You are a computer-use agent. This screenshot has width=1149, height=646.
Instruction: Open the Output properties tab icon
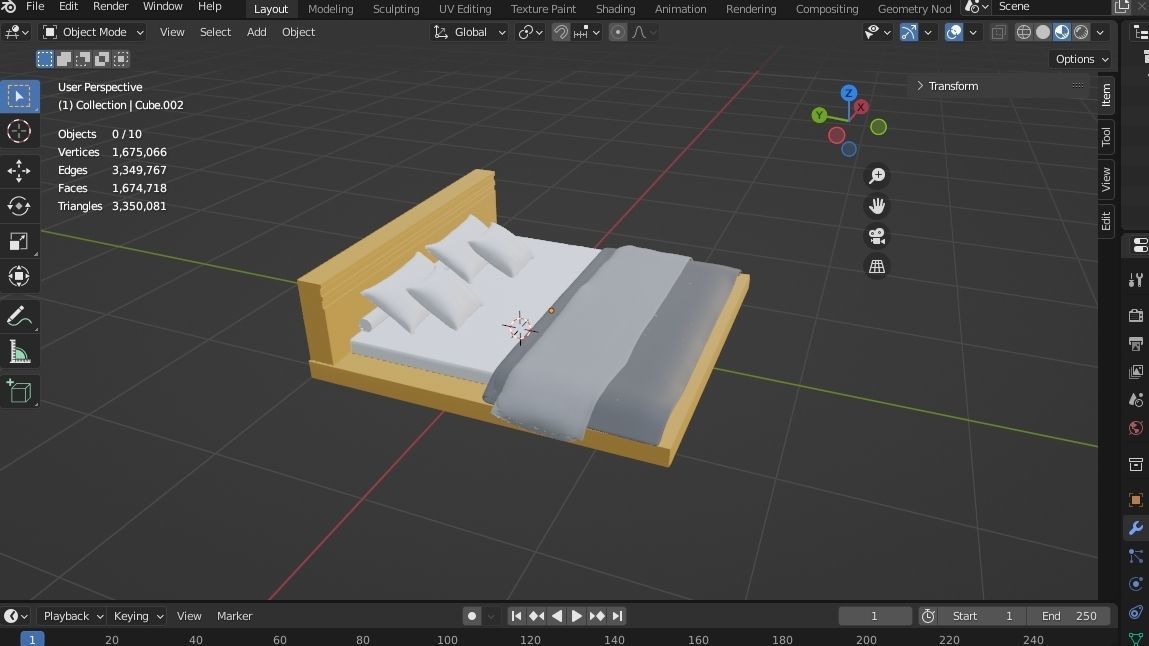click(1136, 344)
